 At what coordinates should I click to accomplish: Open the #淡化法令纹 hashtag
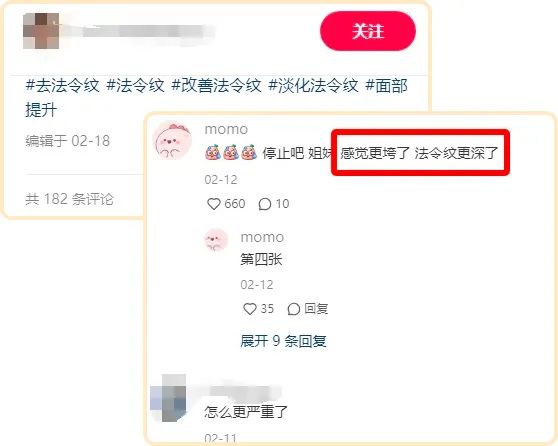coord(313,86)
